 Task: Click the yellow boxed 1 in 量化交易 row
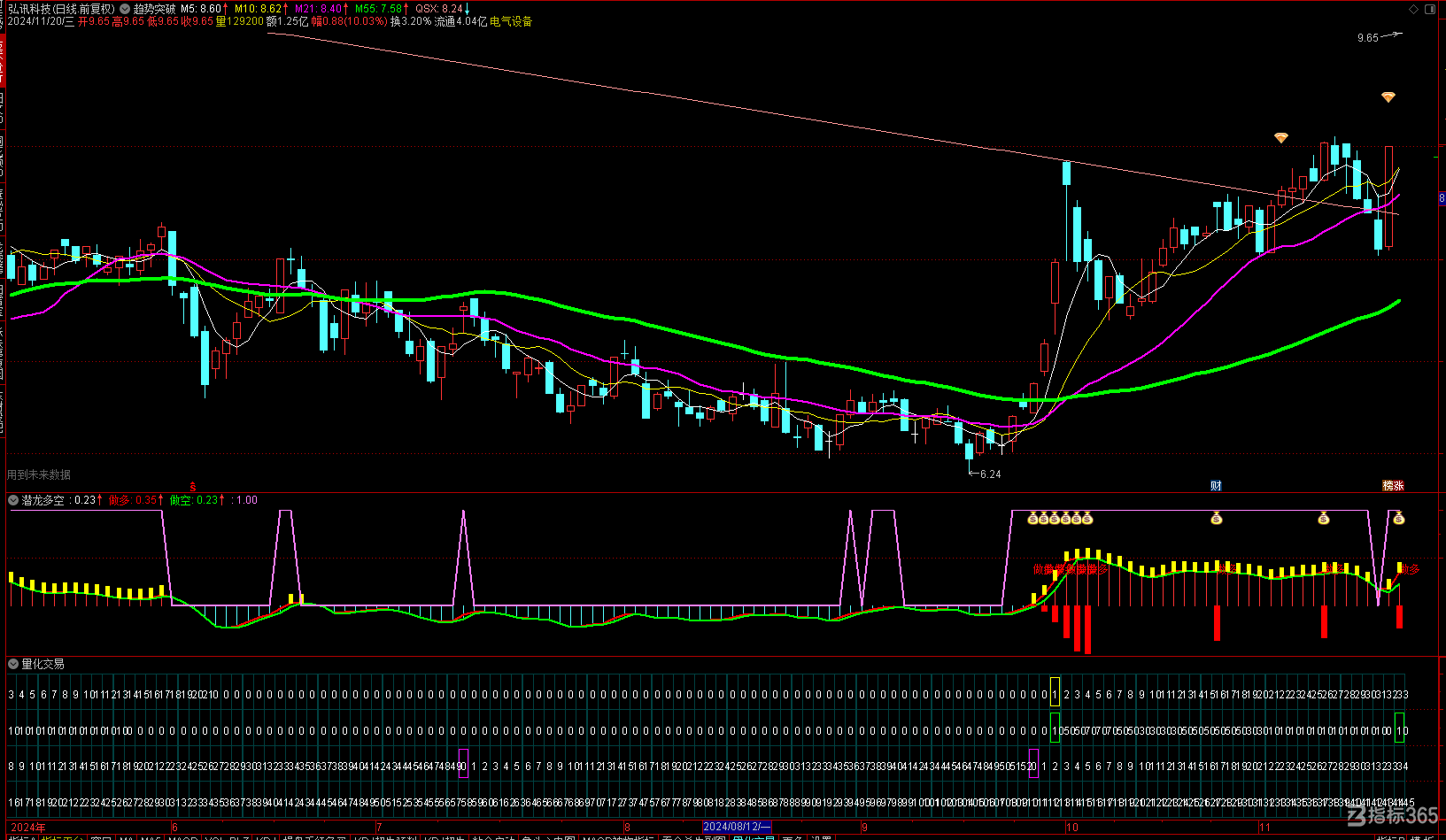tap(1055, 691)
